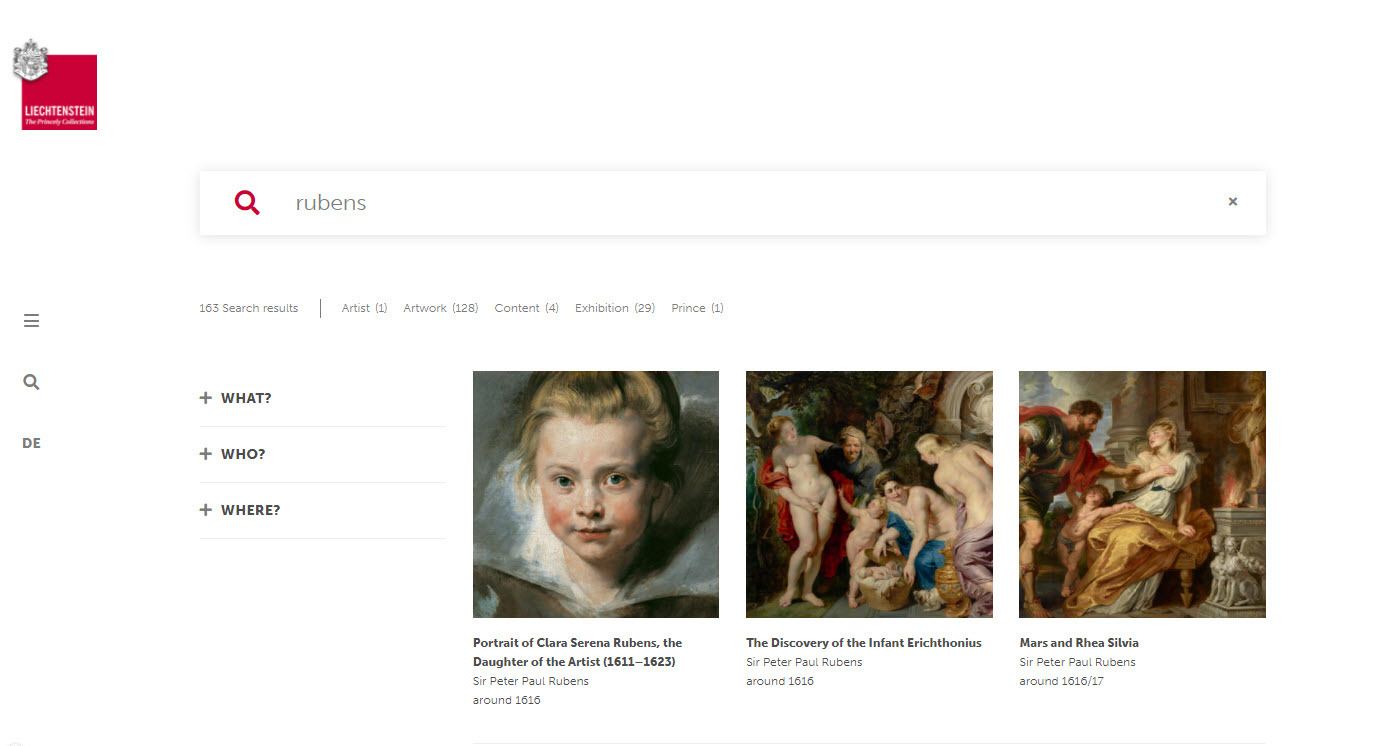
Task: Expand the WHERE? filter section
Action: [322, 510]
